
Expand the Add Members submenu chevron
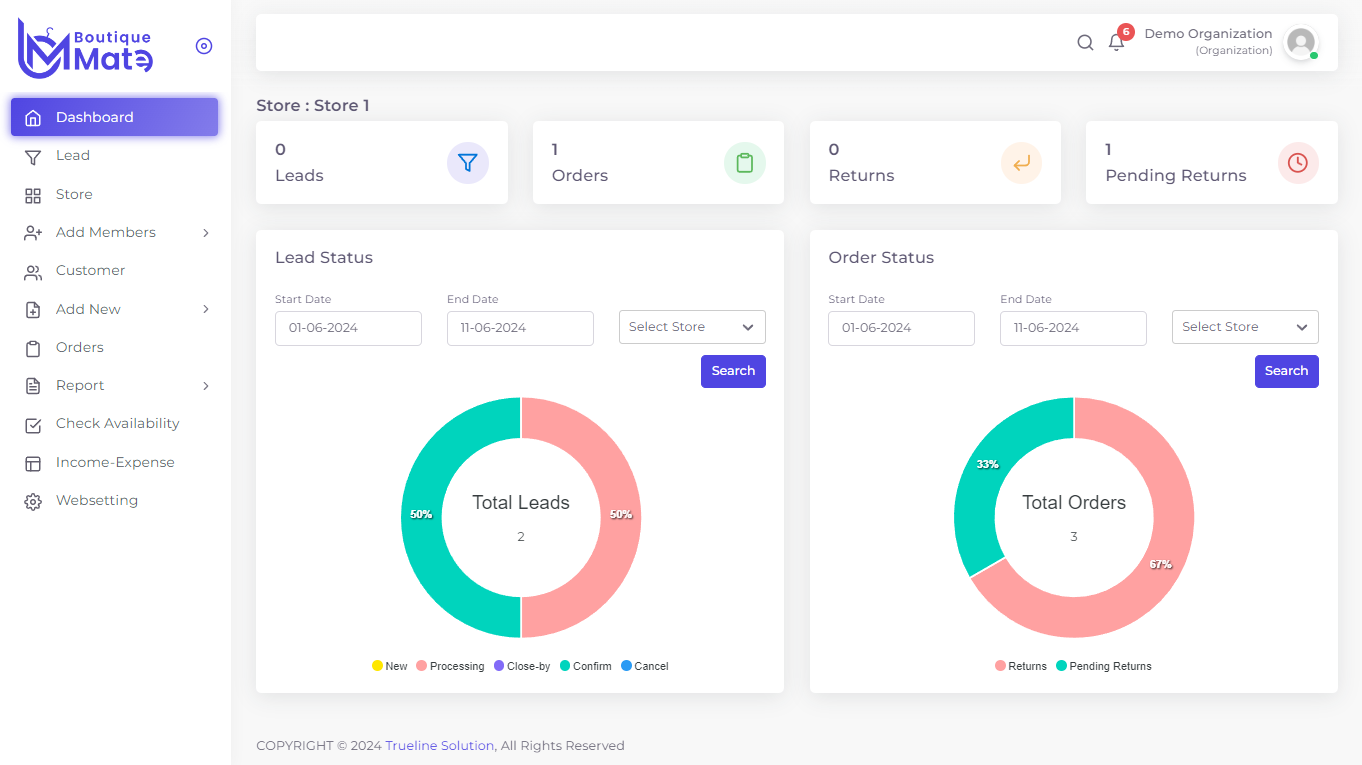(206, 233)
